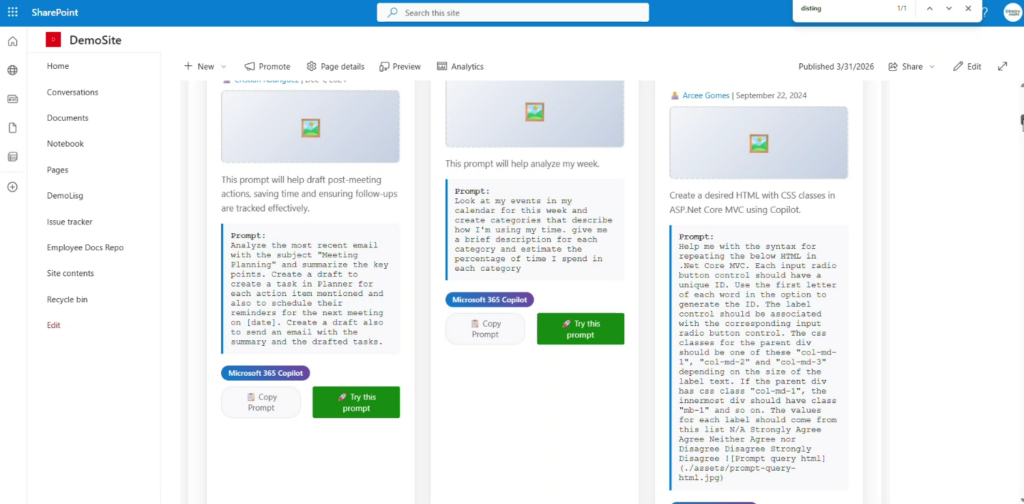Click image placeholder on Arcee Gomes card

click(759, 143)
